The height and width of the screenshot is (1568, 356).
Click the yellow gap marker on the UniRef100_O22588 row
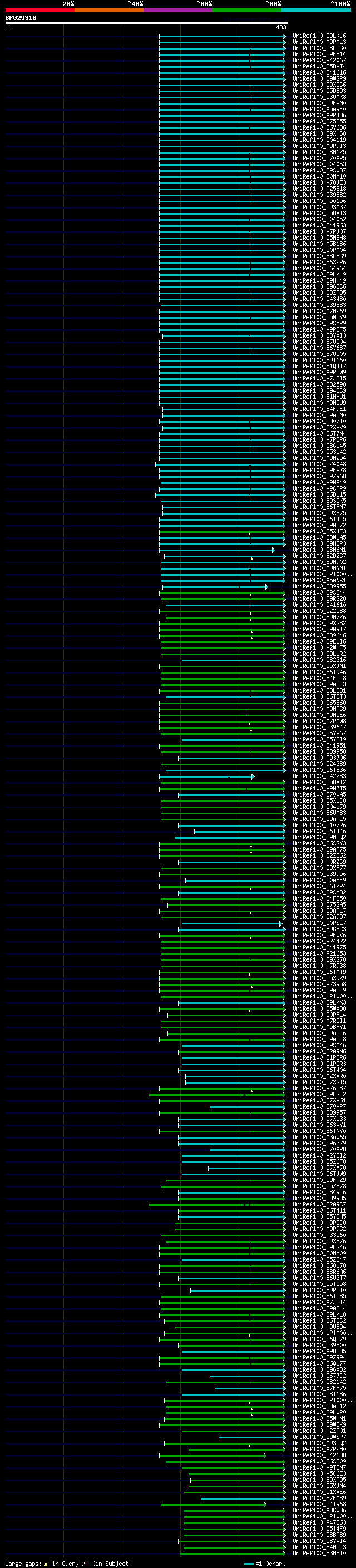[250, 613]
